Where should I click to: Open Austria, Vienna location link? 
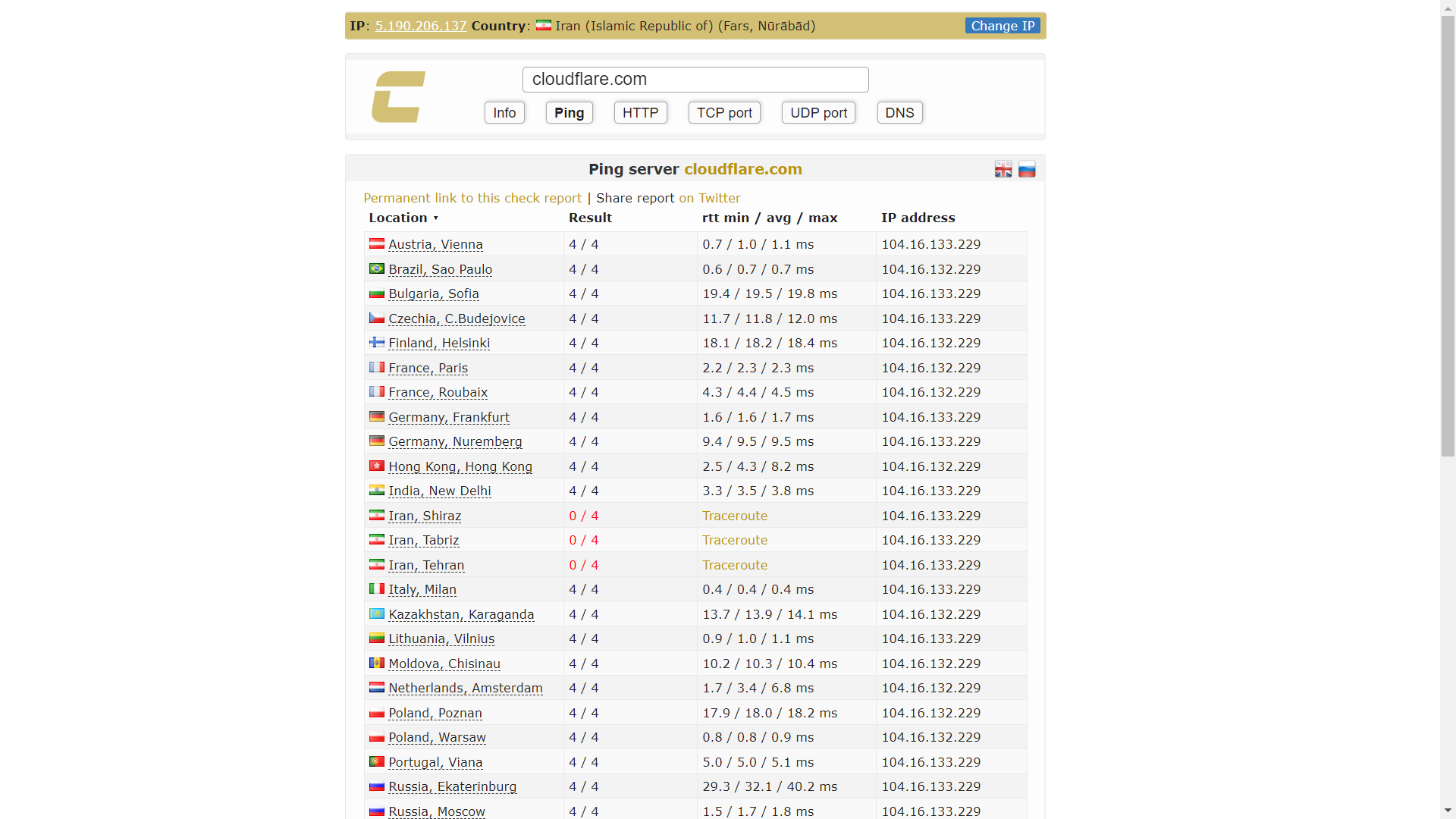tap(435, 244)
